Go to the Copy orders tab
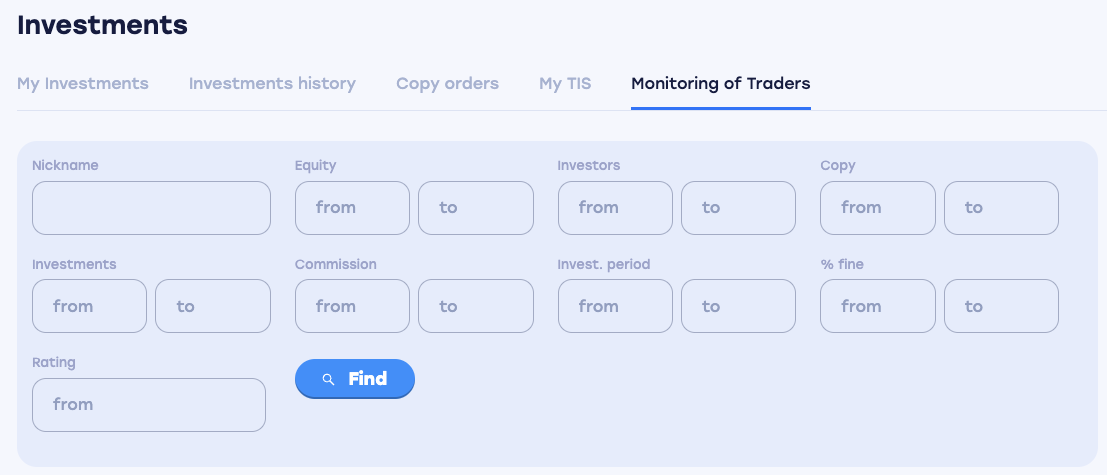The image size is (1107, 475). 447,83
